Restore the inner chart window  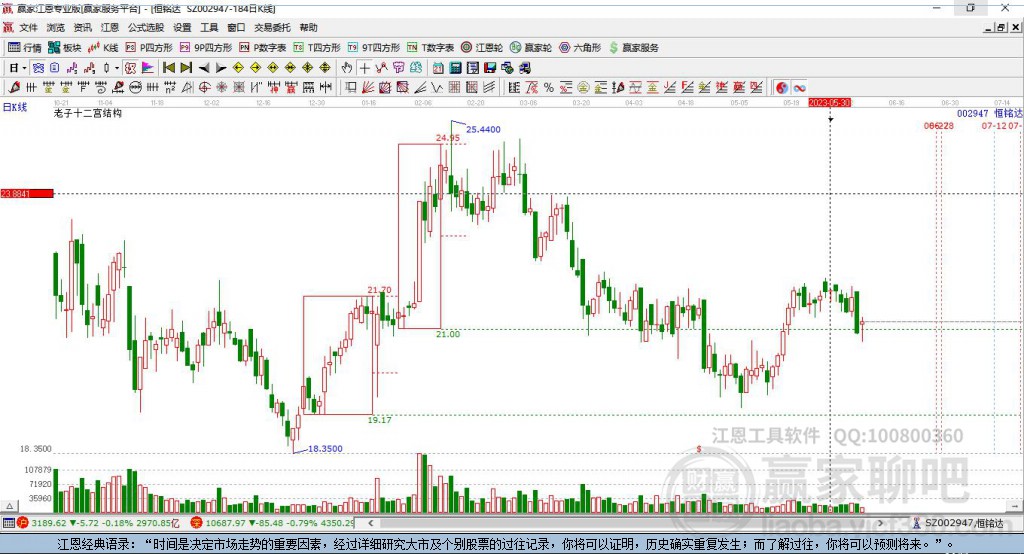1001,27
